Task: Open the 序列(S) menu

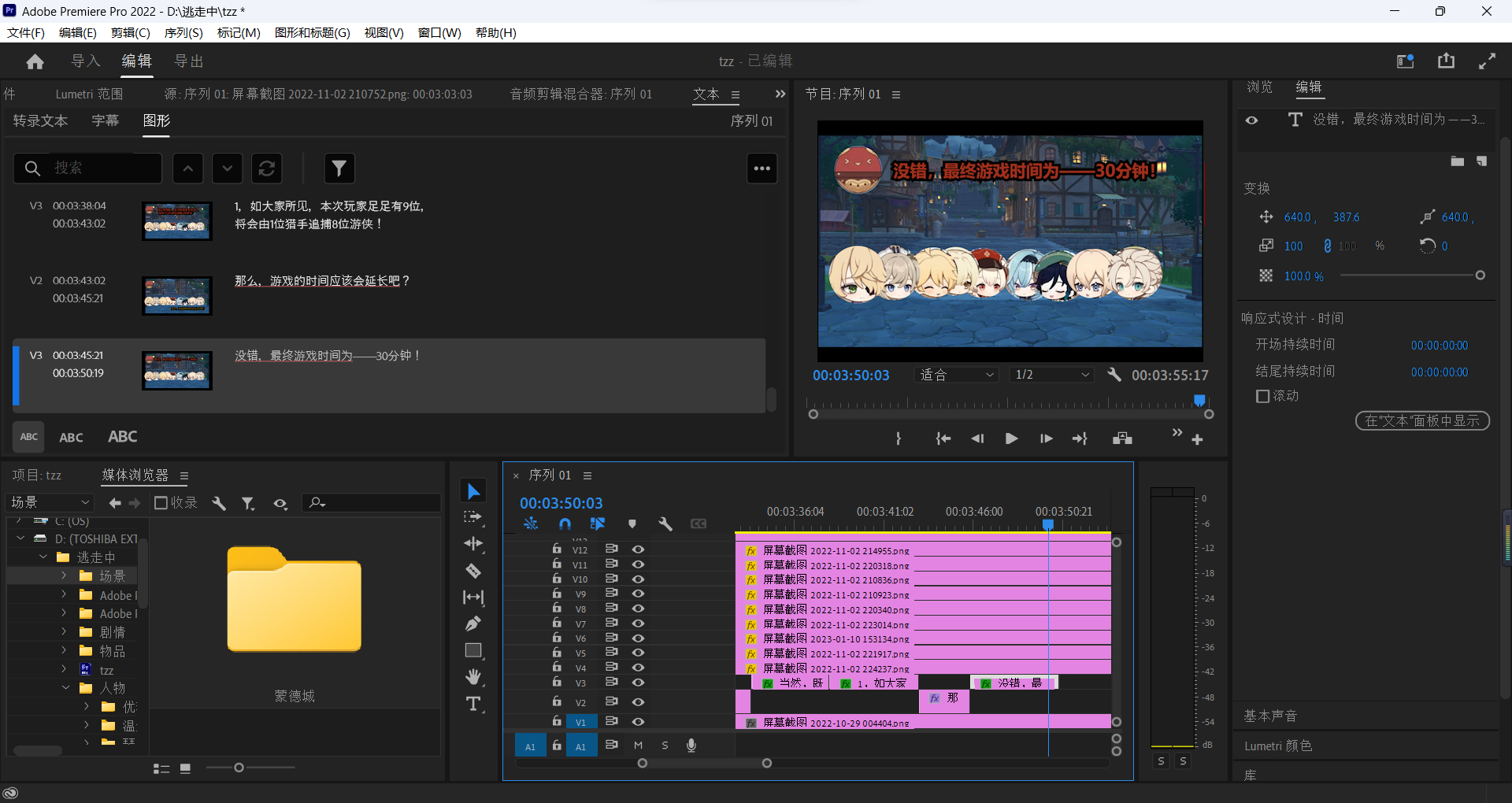Action: (x=183, y=32)
